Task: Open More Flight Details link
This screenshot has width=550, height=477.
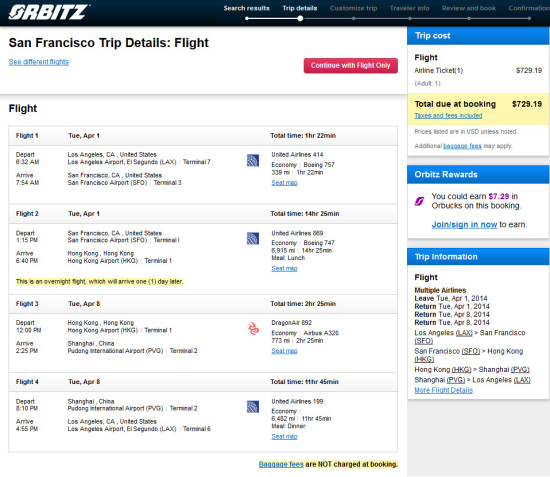Action: point(444,390)
